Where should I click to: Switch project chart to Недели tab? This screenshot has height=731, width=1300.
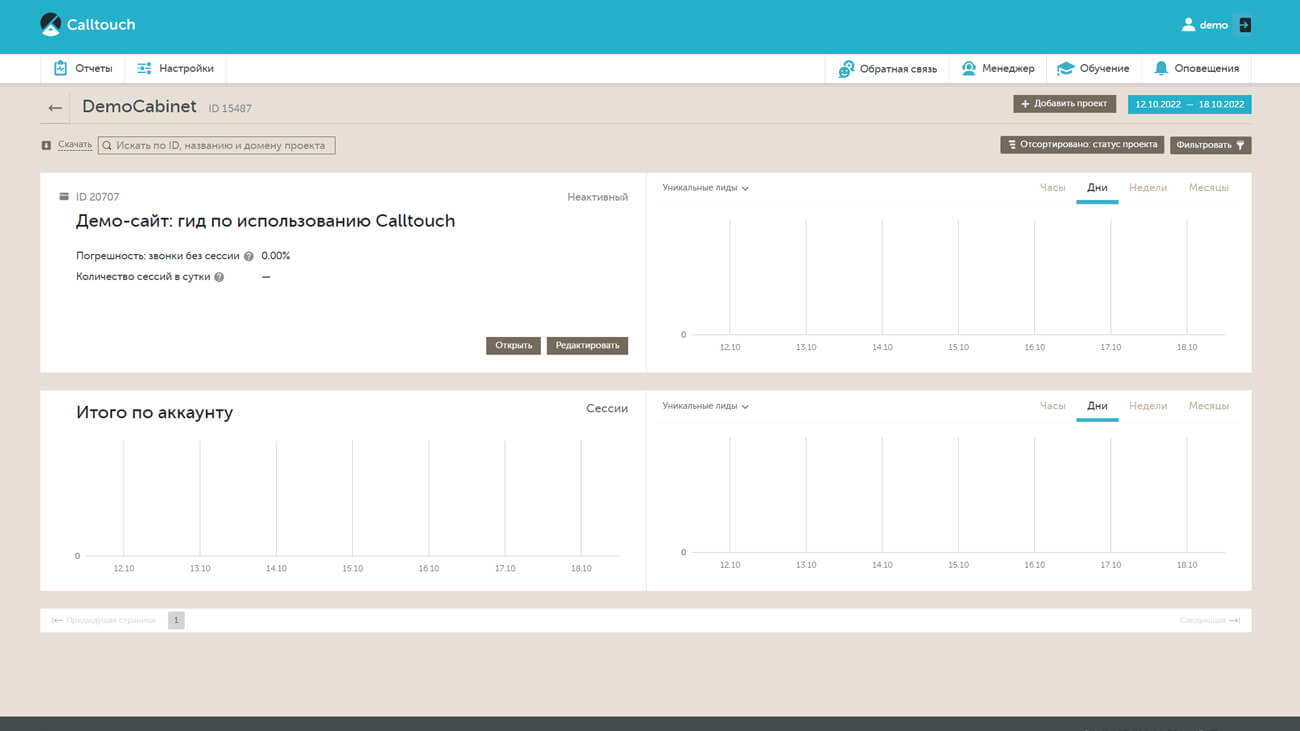click(x=1147, y=188)
